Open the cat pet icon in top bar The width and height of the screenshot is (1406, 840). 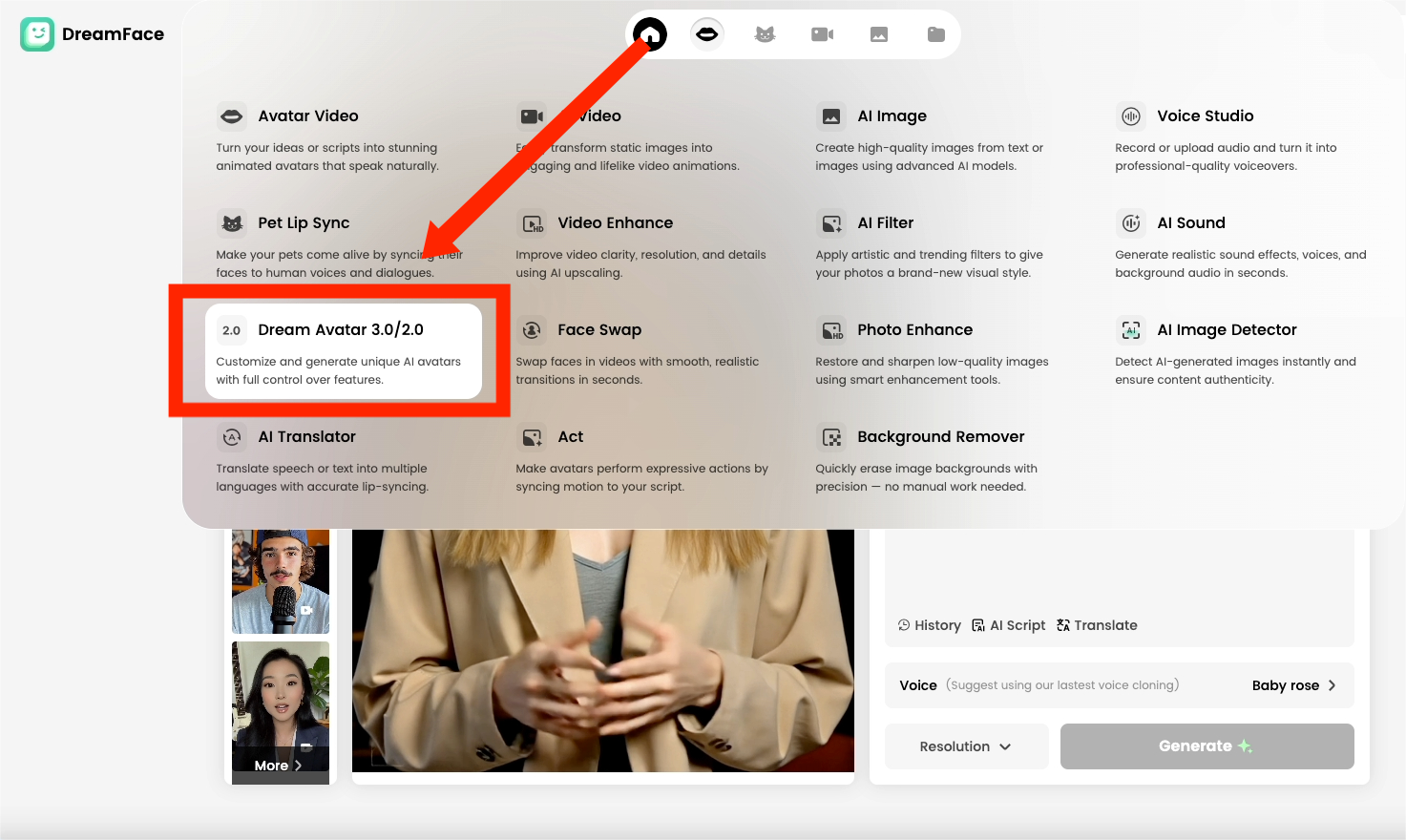point(765,34)
